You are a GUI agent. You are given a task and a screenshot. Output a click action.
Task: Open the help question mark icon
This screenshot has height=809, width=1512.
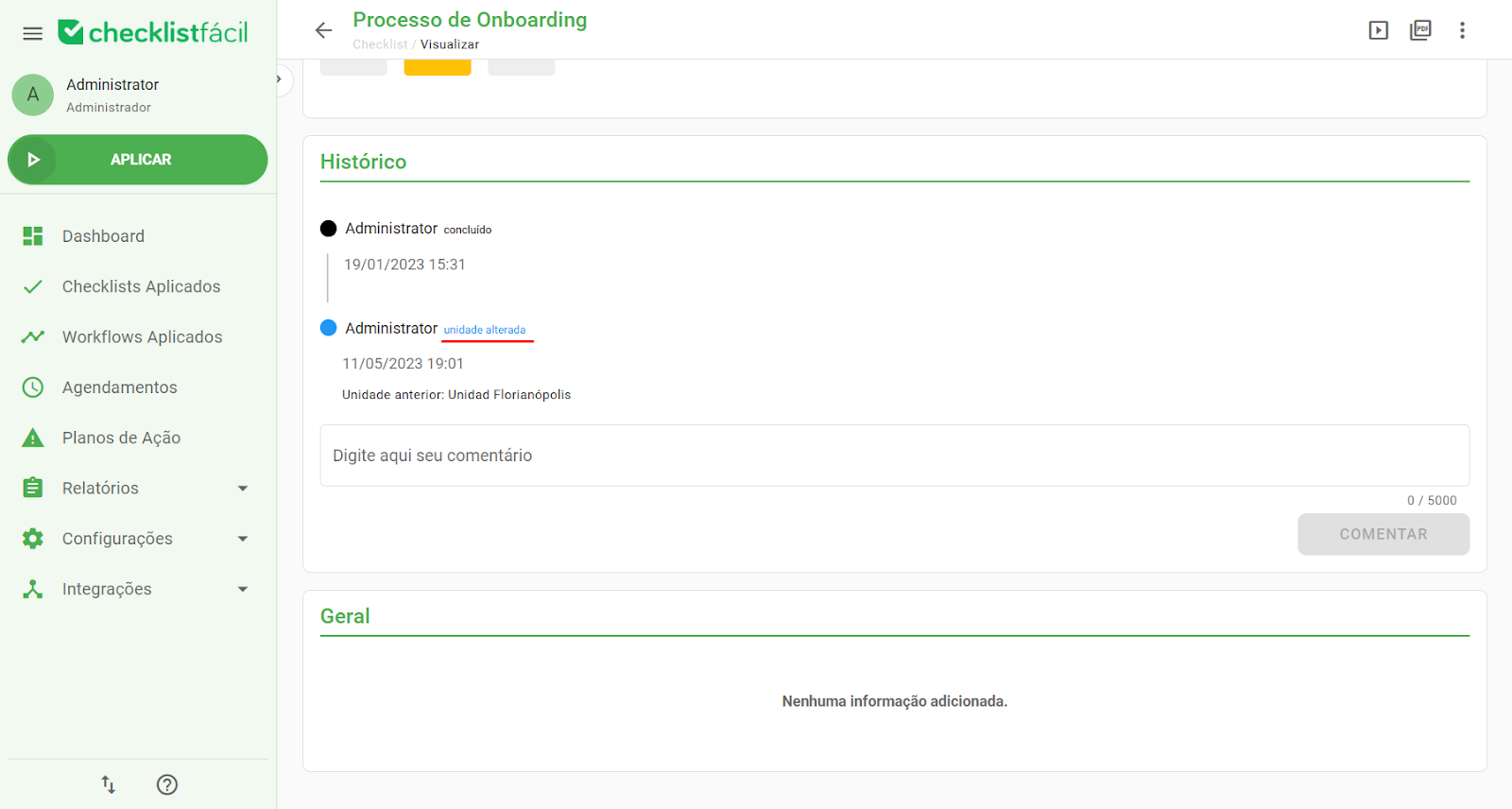[x=167, y=784]
